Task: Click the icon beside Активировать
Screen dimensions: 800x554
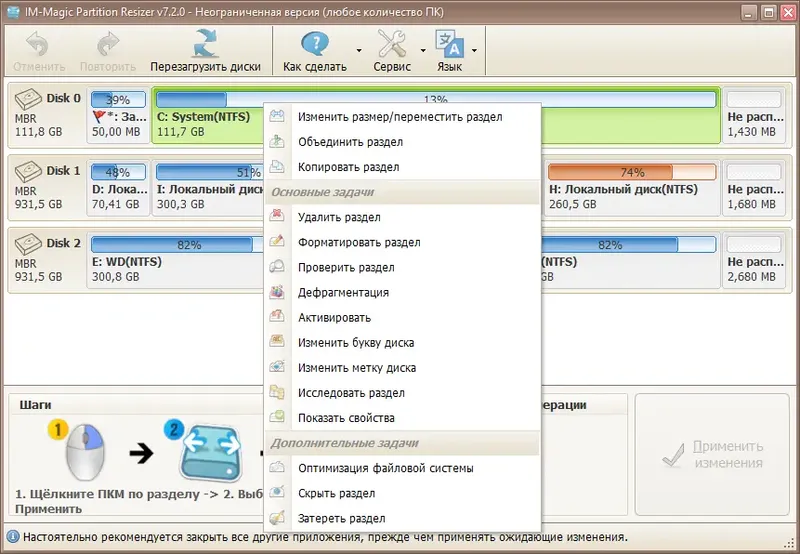Action: click(277, 316)
